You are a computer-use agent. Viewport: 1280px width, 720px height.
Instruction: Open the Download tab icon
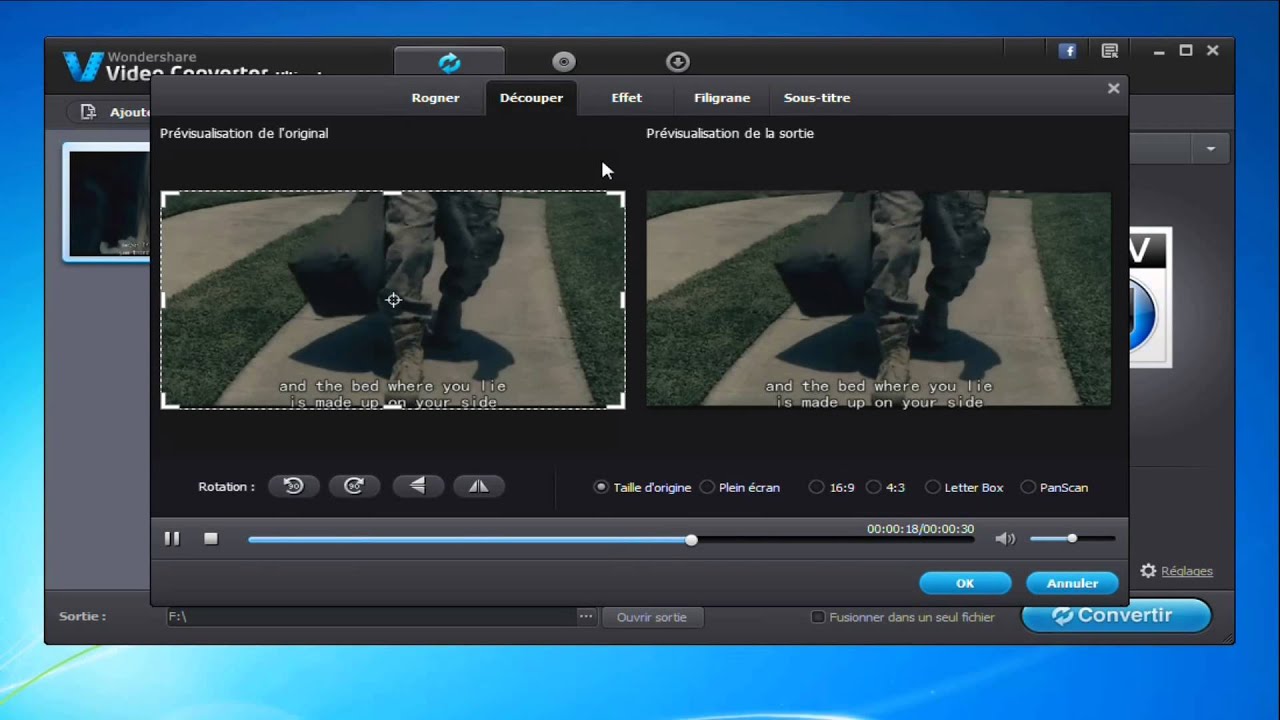tap(678, 62)
